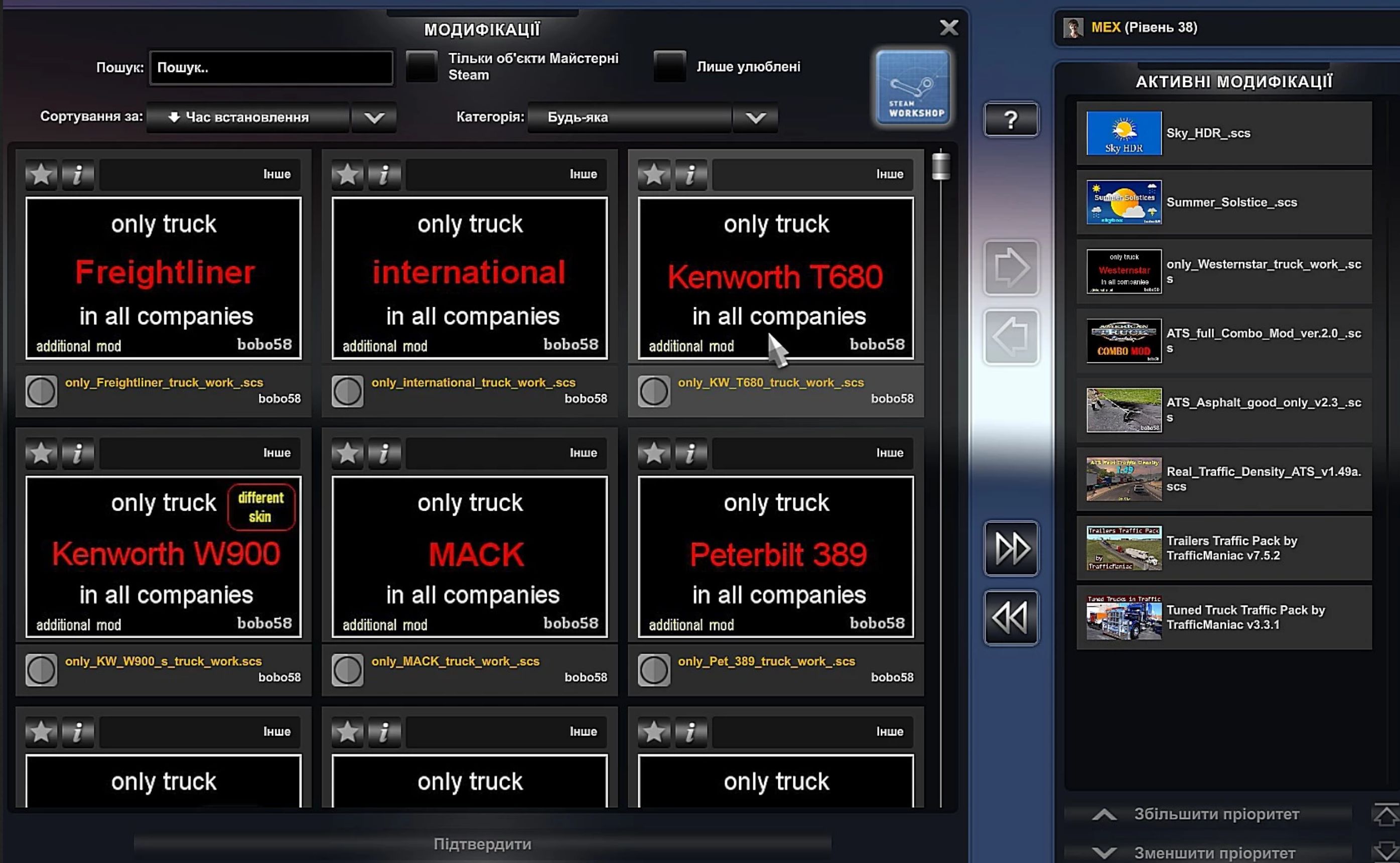Expand the sort by install time dropdown
The width and height of the screenshot is (1400, 863).
click(374, 117)
